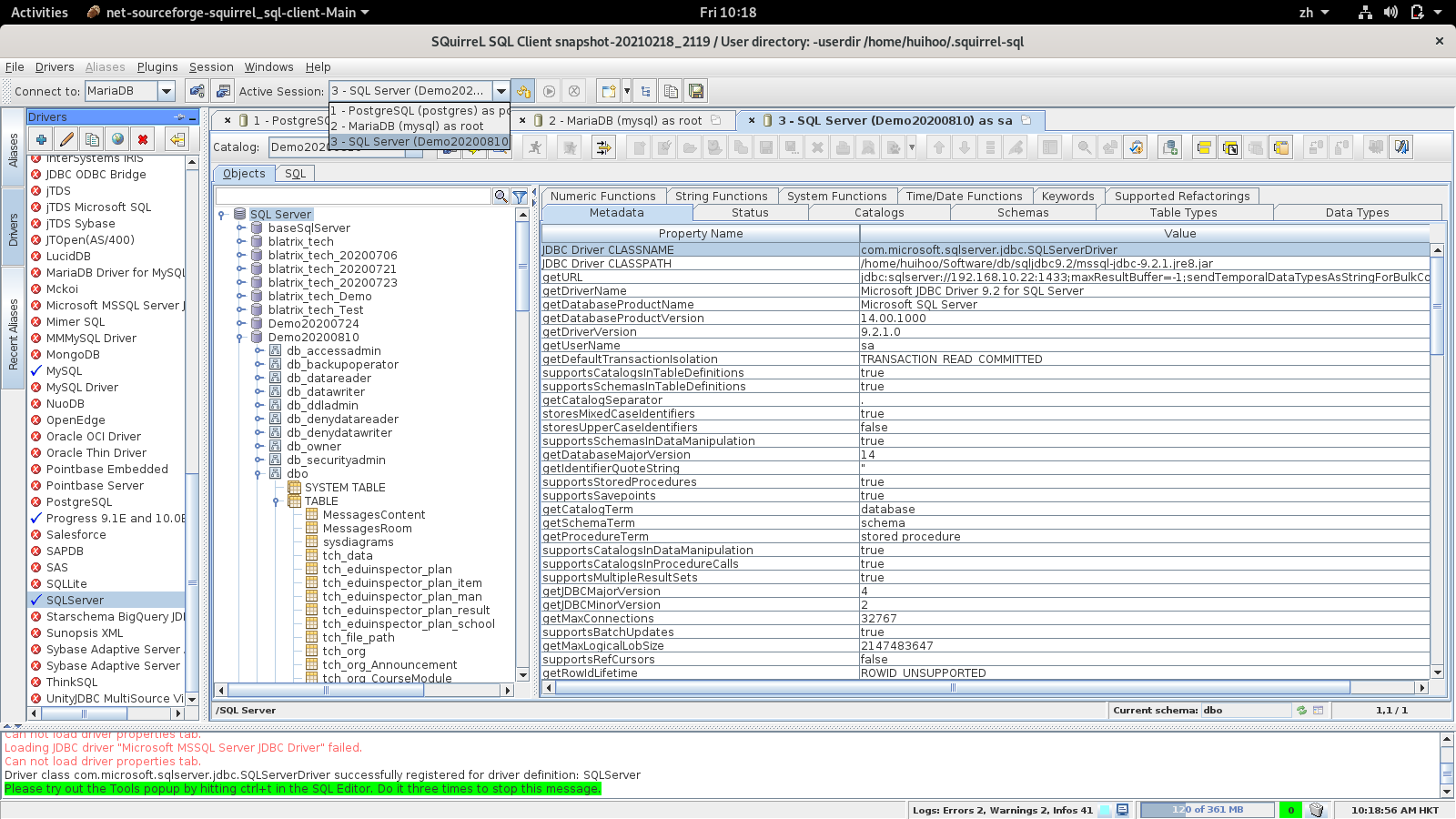Screen dimensions: 1456x819
Task: Open the Connect to alias dropdown
Action: [x=167, y=91]
